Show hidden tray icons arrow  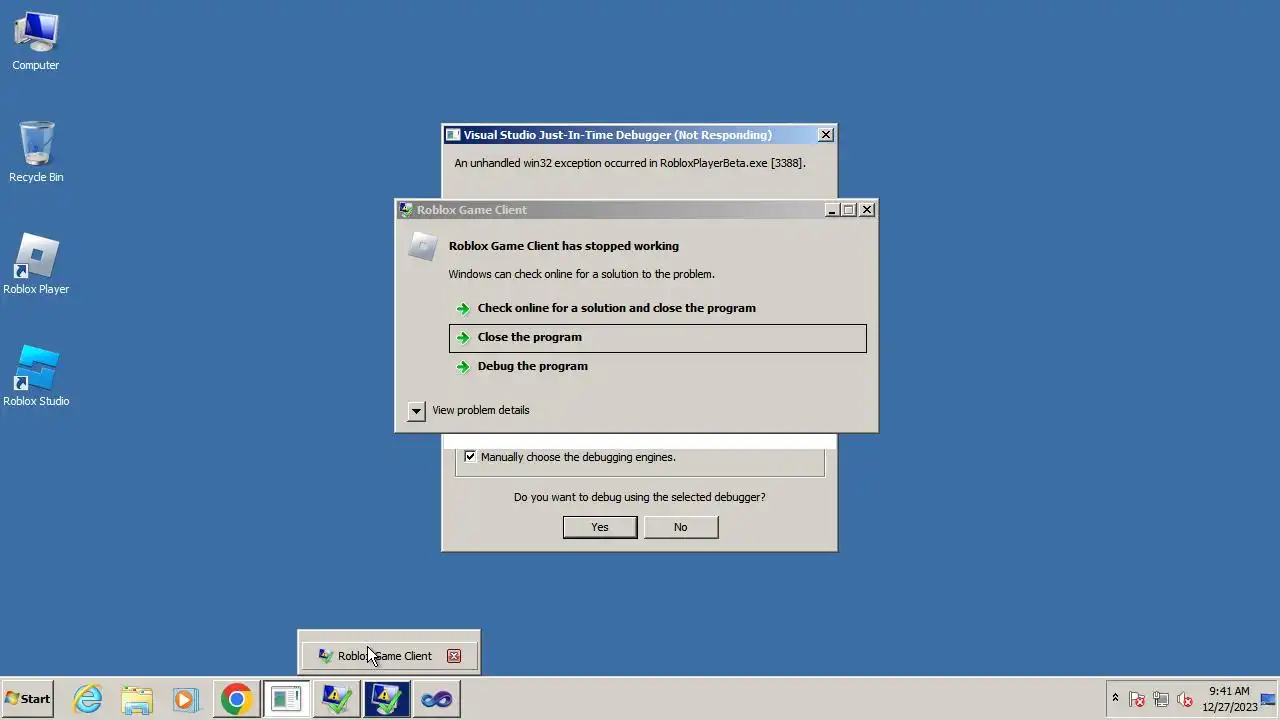tap(1115, 698)
